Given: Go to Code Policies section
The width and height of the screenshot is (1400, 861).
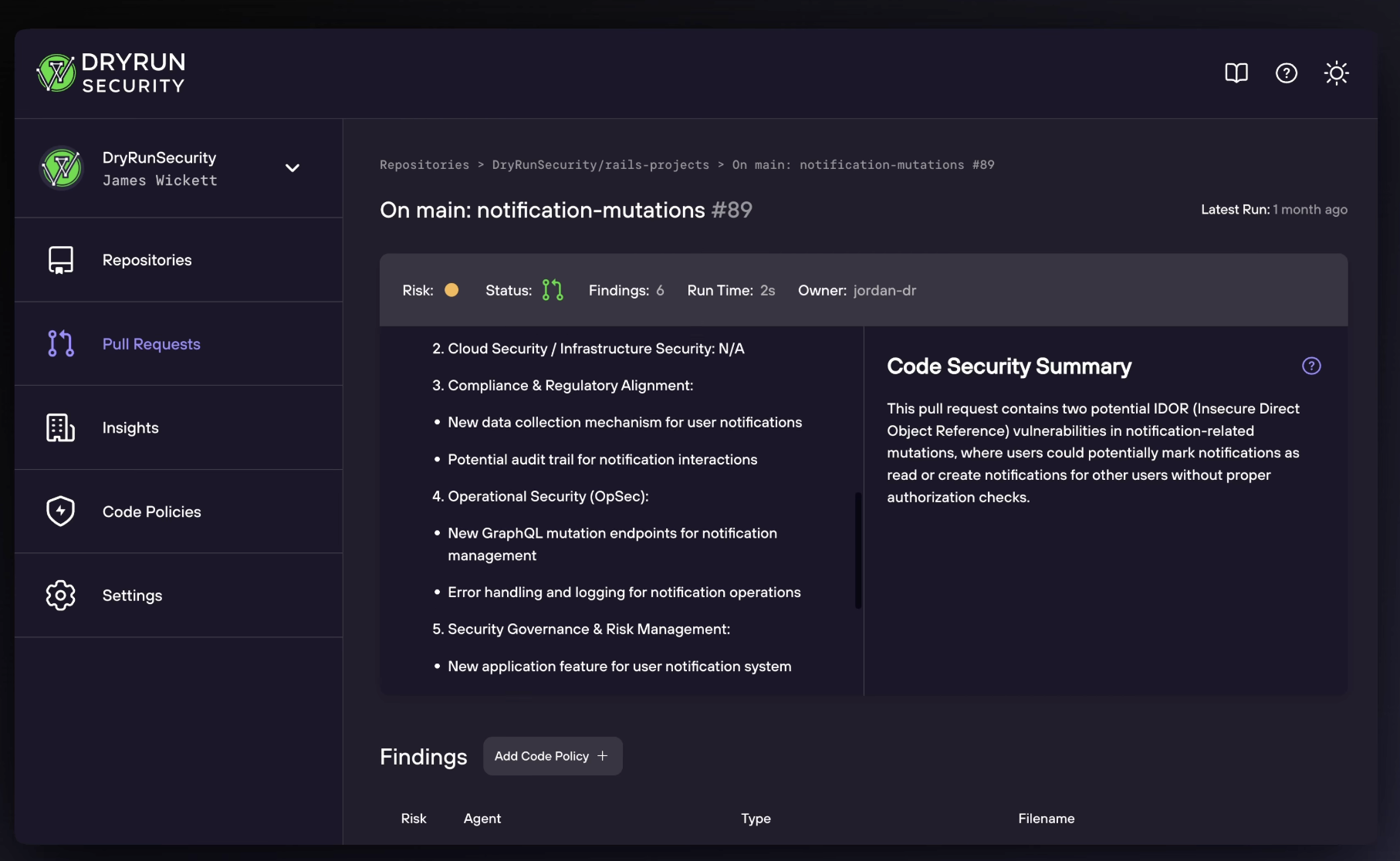Looking at the screenshot, I should tap(151, 512).
